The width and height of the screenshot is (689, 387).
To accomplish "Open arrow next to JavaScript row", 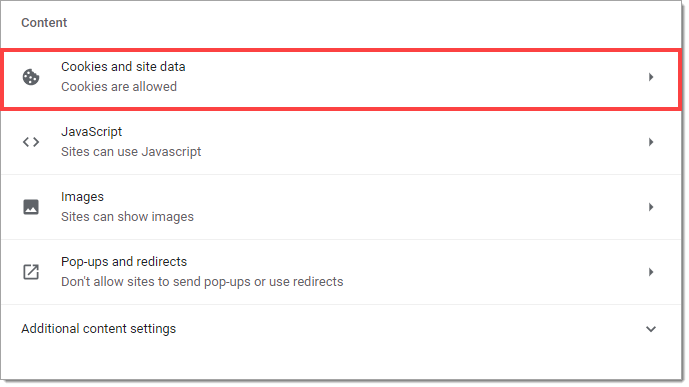I will click(651, 142).
